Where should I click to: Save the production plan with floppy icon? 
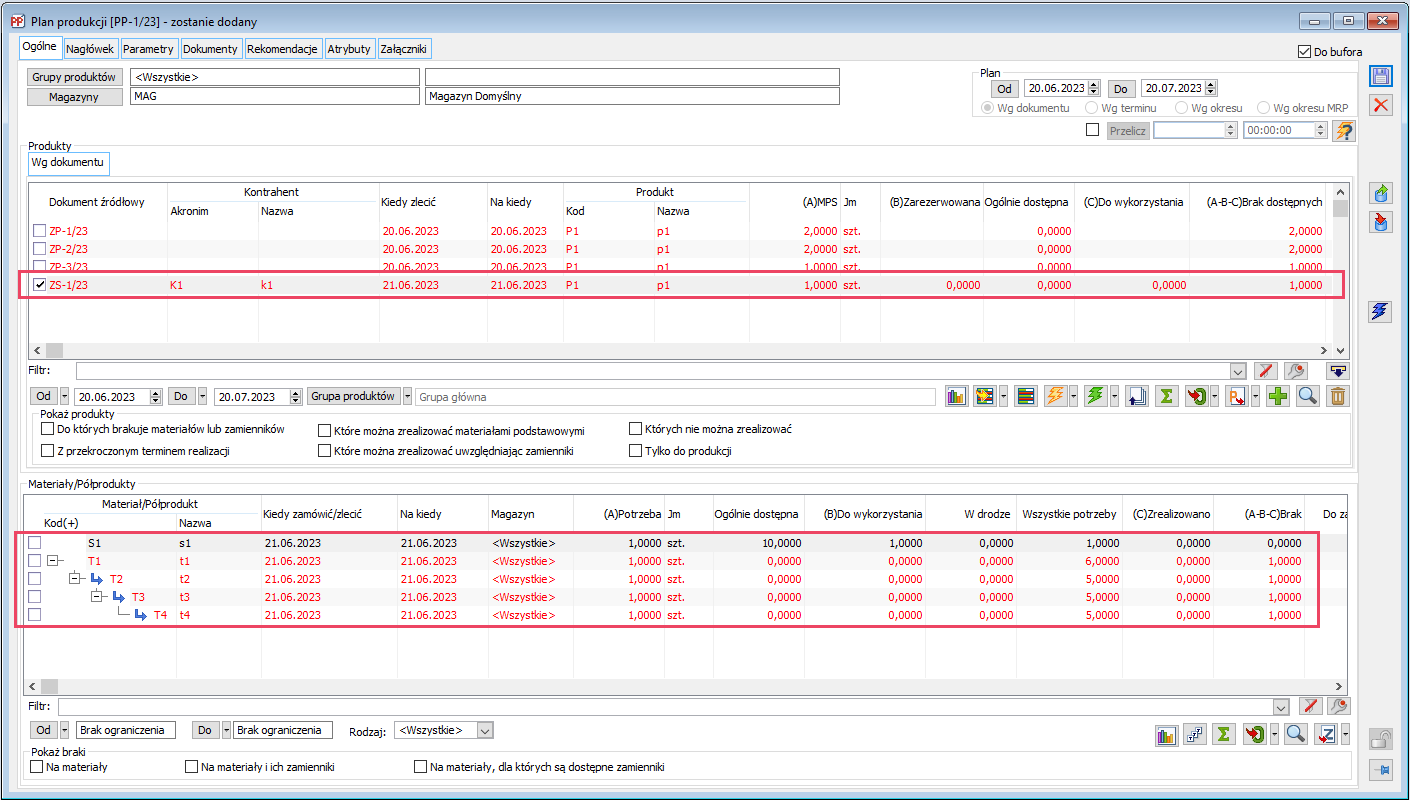pyautogui.click(x=1381, y=77)
